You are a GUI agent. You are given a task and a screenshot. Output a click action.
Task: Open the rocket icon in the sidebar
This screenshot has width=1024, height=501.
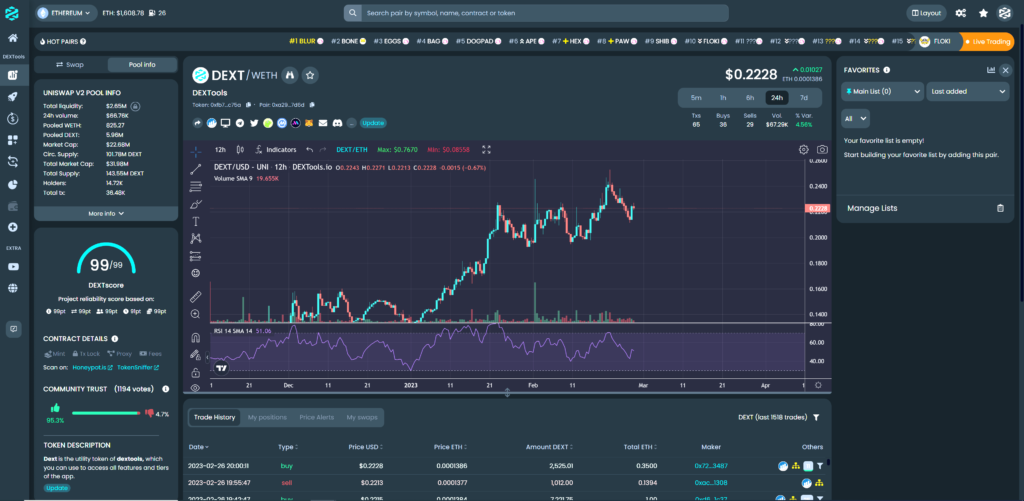pyautogui.click(x=12, y=97)
